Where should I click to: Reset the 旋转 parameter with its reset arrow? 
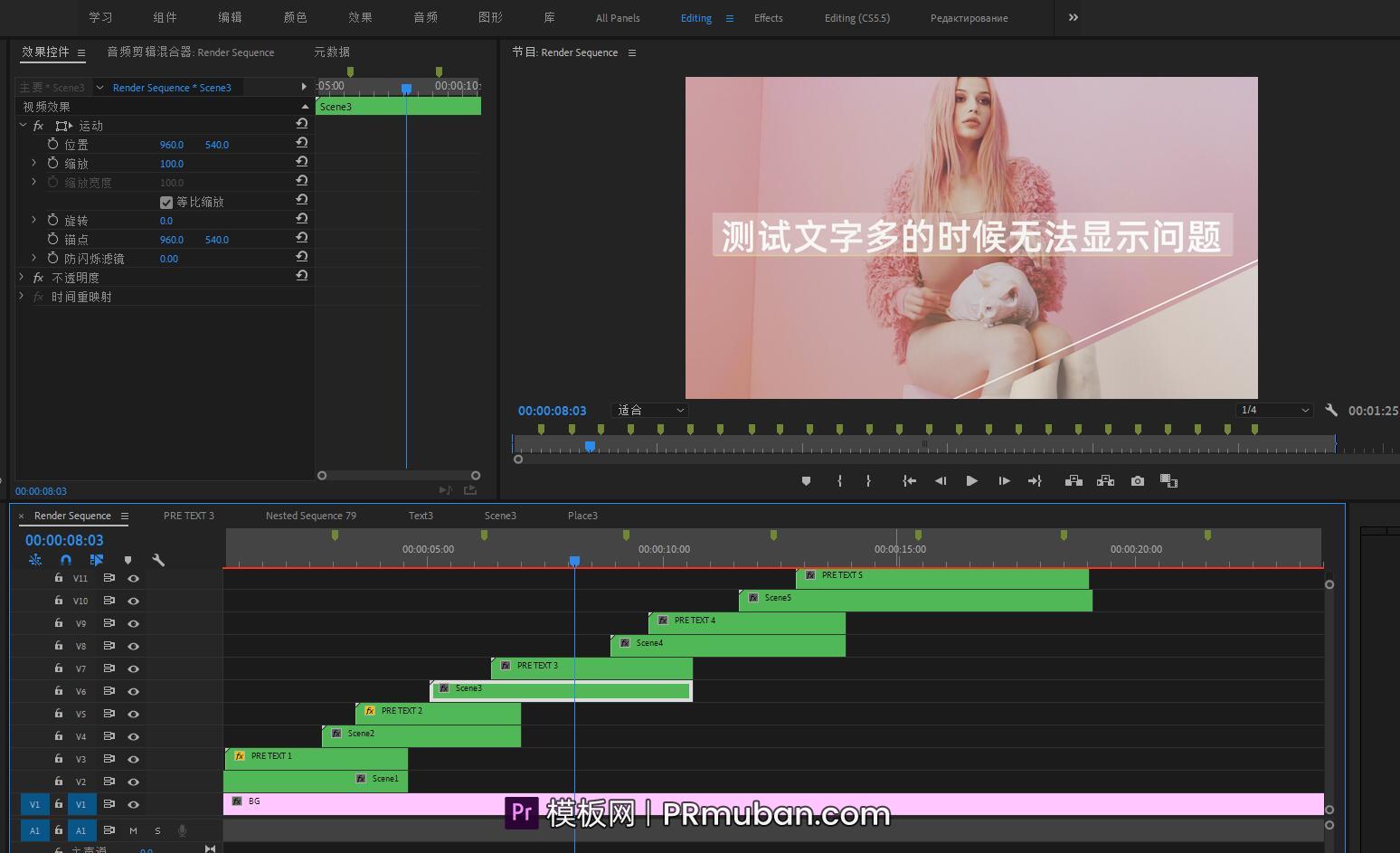[x=301, y=219]
